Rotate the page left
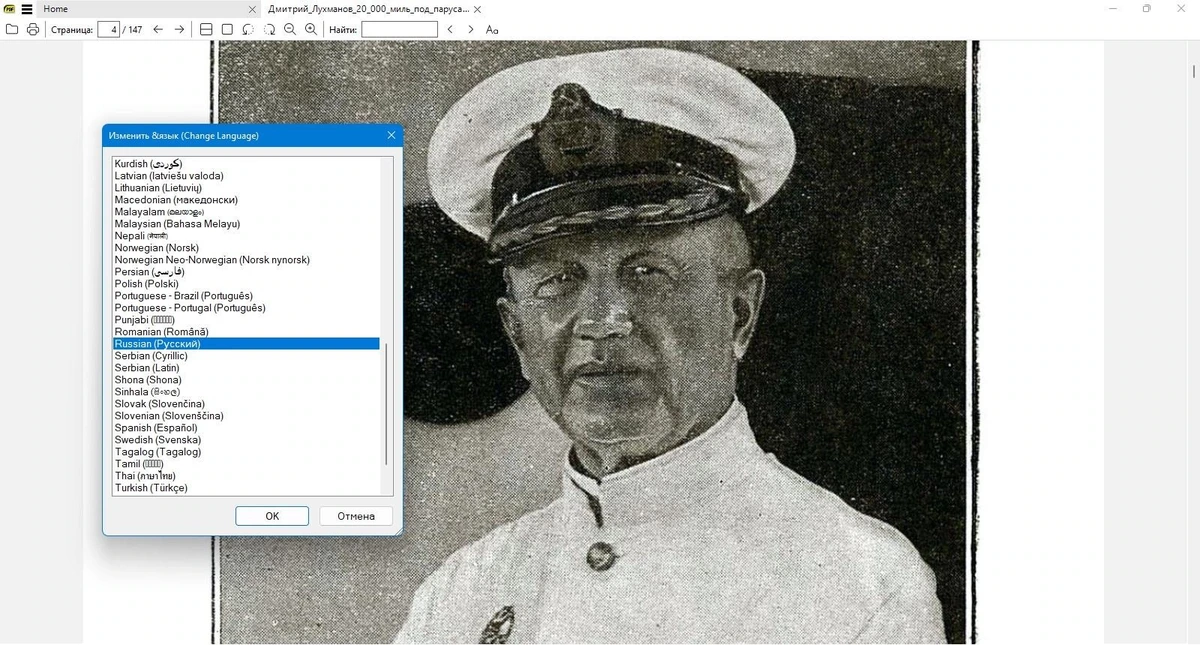1200x645 pixels. click(x=248, y=30)
